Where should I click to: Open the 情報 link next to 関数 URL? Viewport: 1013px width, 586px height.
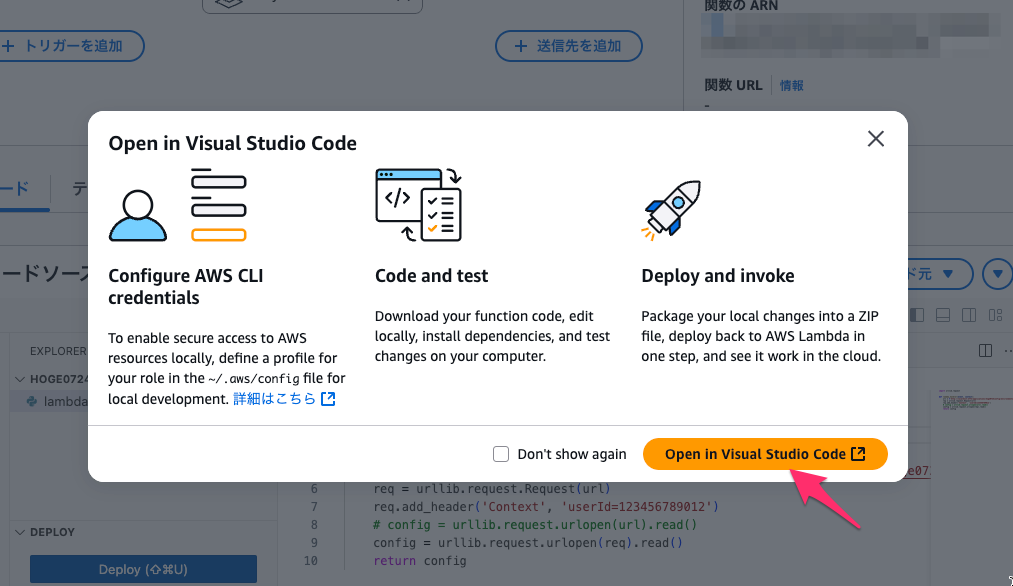791,85
